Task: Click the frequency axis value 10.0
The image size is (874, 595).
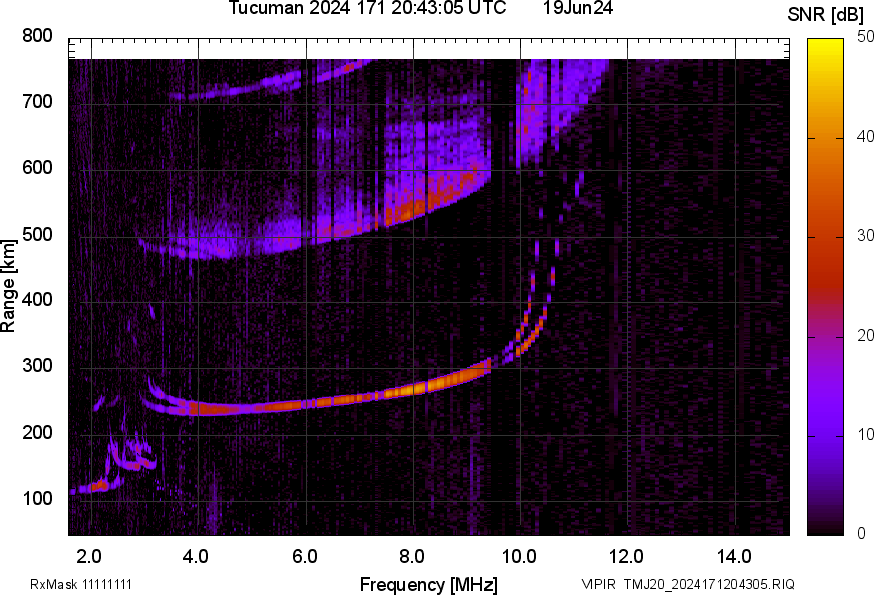Action: 519,556
